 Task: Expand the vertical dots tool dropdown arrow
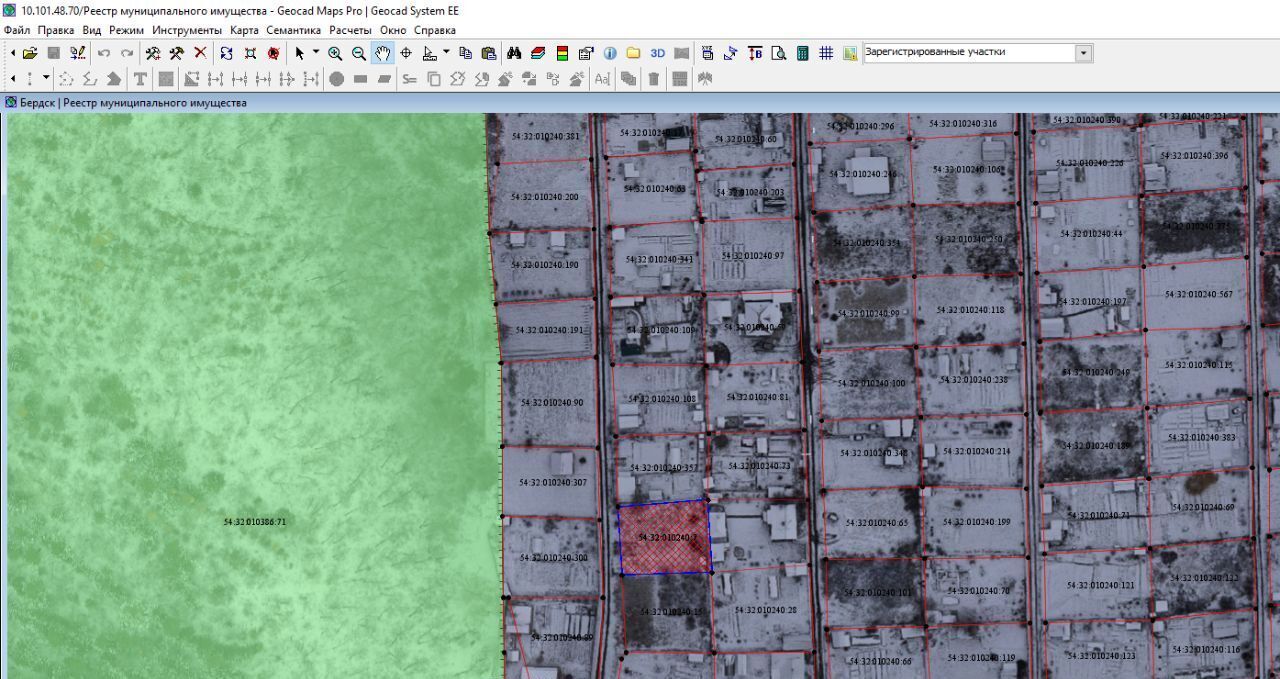point(46,79)
